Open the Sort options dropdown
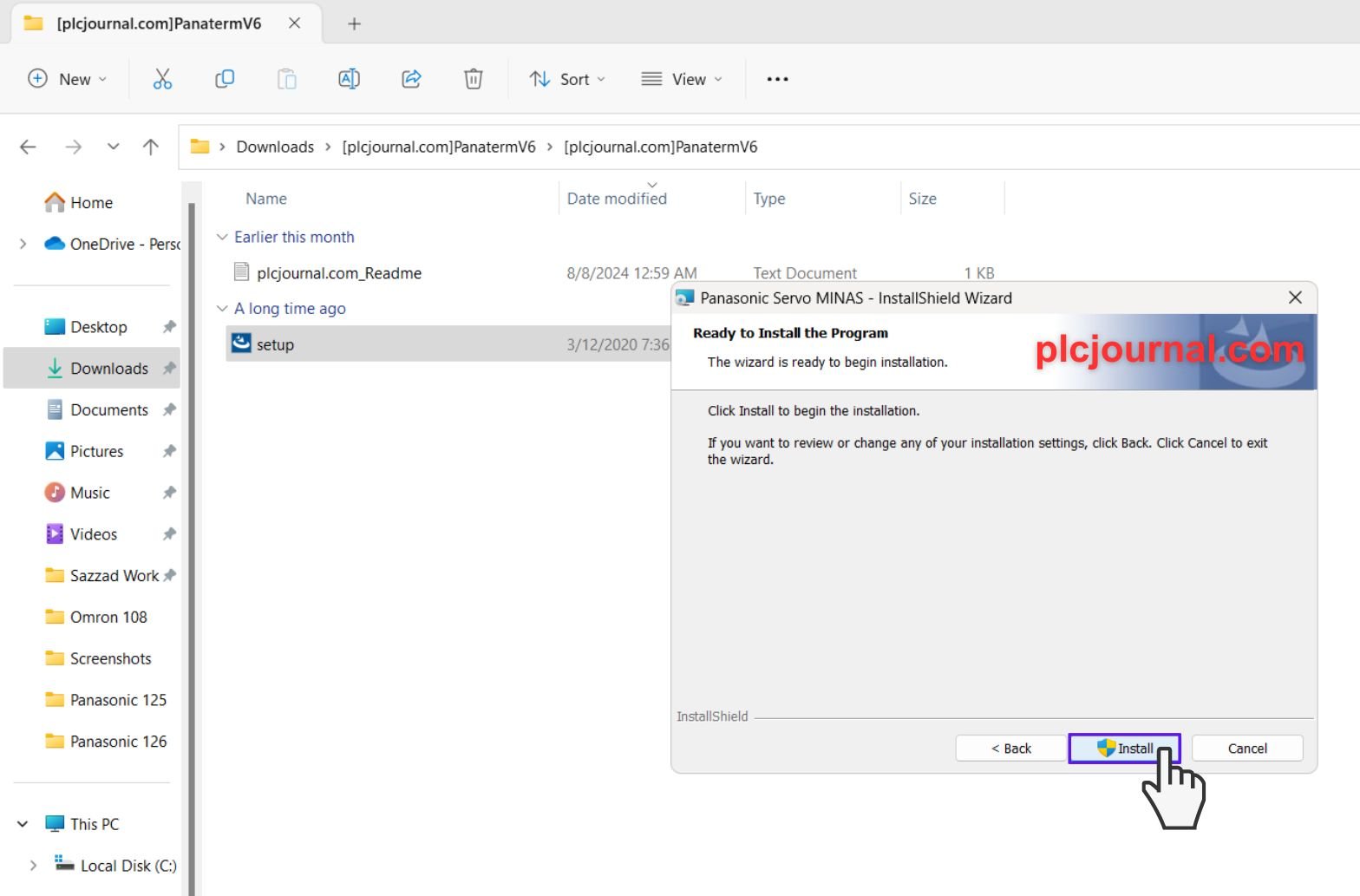 tap(567, 79)
